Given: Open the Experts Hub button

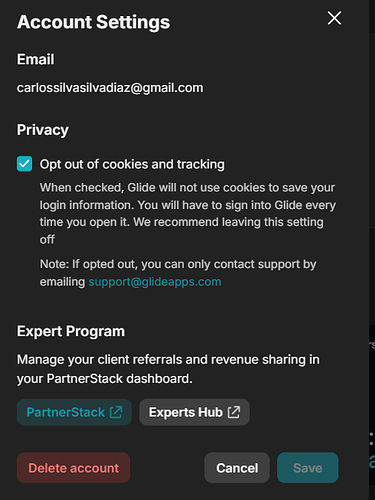Looking at the screenshot, I should [x=194, y=412].
